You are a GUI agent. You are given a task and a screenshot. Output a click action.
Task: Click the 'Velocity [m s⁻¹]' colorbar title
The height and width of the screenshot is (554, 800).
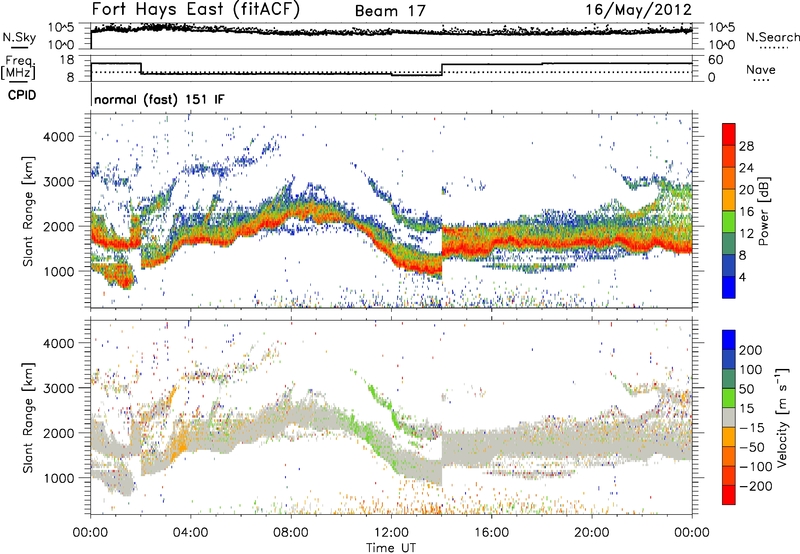tap(782, 417)
